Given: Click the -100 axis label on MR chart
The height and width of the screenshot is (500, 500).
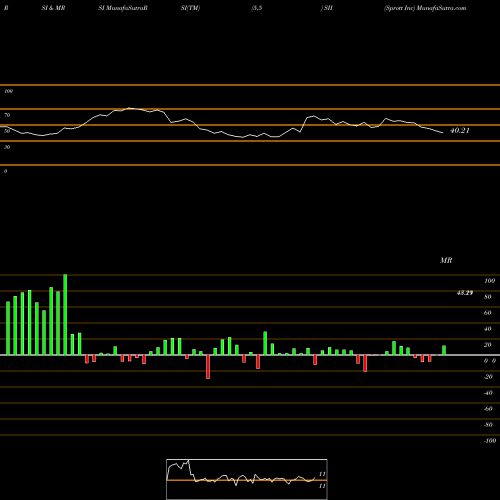Looking at the screenshot, I should [489, 441].
